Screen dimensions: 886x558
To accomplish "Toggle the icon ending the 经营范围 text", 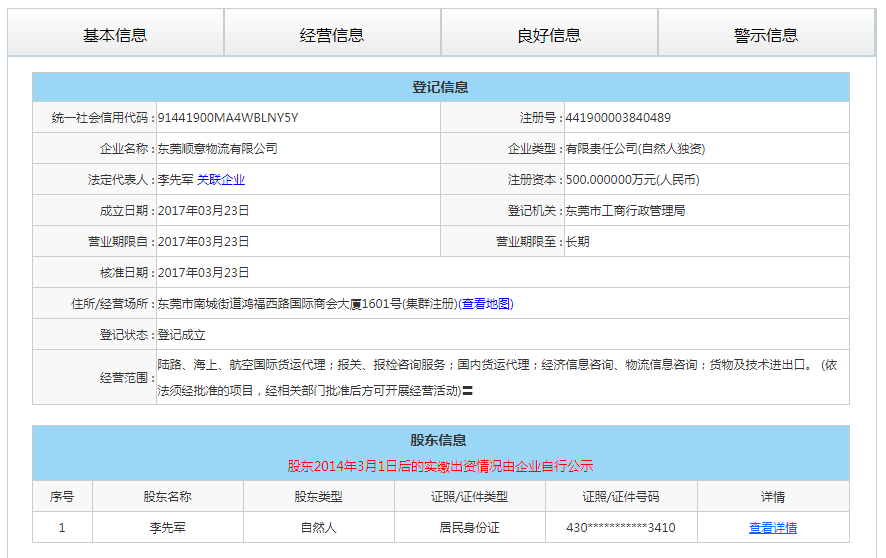I will click(x=468, y=391).
